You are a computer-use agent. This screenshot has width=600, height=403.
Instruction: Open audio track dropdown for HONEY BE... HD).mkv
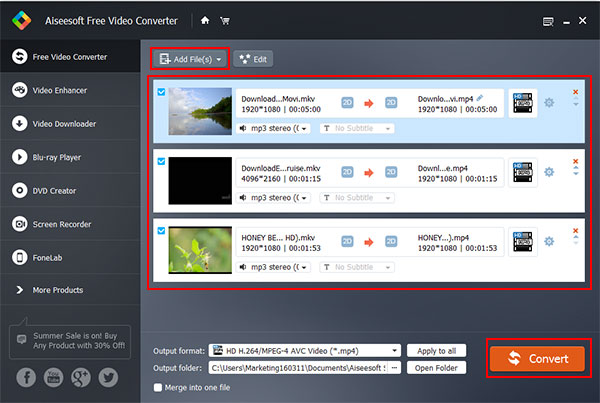(x=274, y=267)
